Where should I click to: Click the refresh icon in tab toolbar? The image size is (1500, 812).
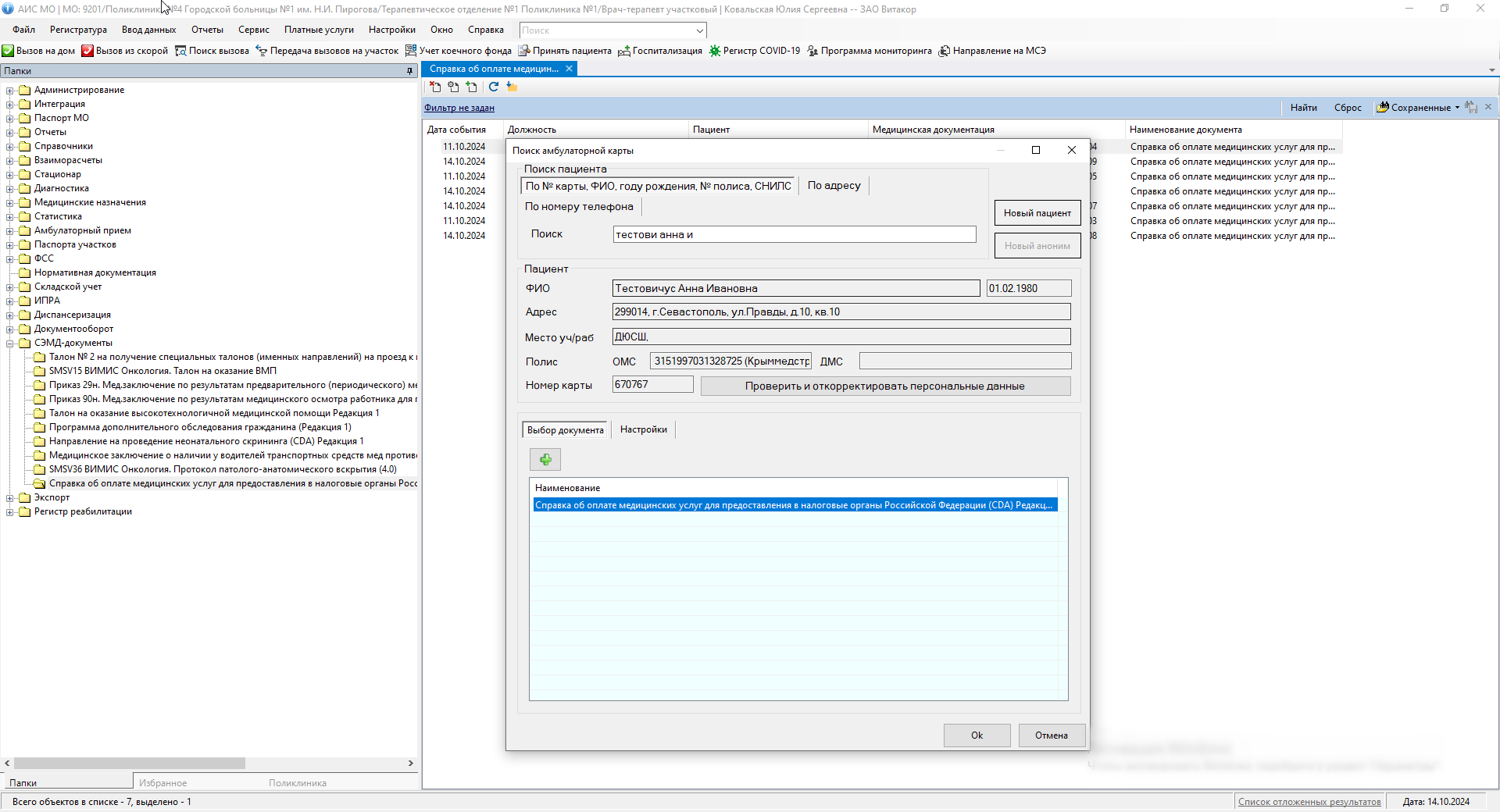[x=494, y=87]
